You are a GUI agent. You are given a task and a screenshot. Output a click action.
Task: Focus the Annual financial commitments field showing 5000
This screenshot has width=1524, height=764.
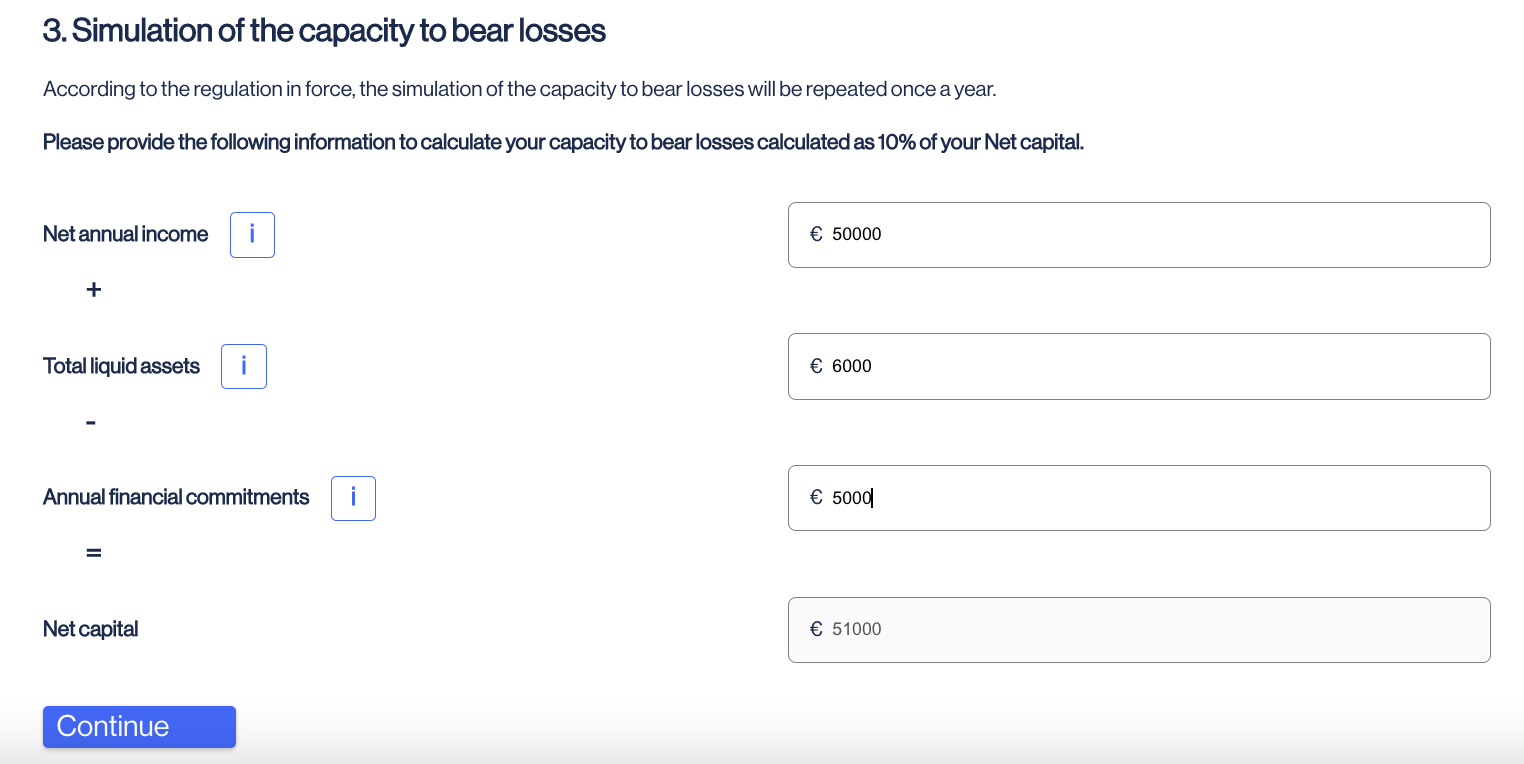pos(1139,498)
